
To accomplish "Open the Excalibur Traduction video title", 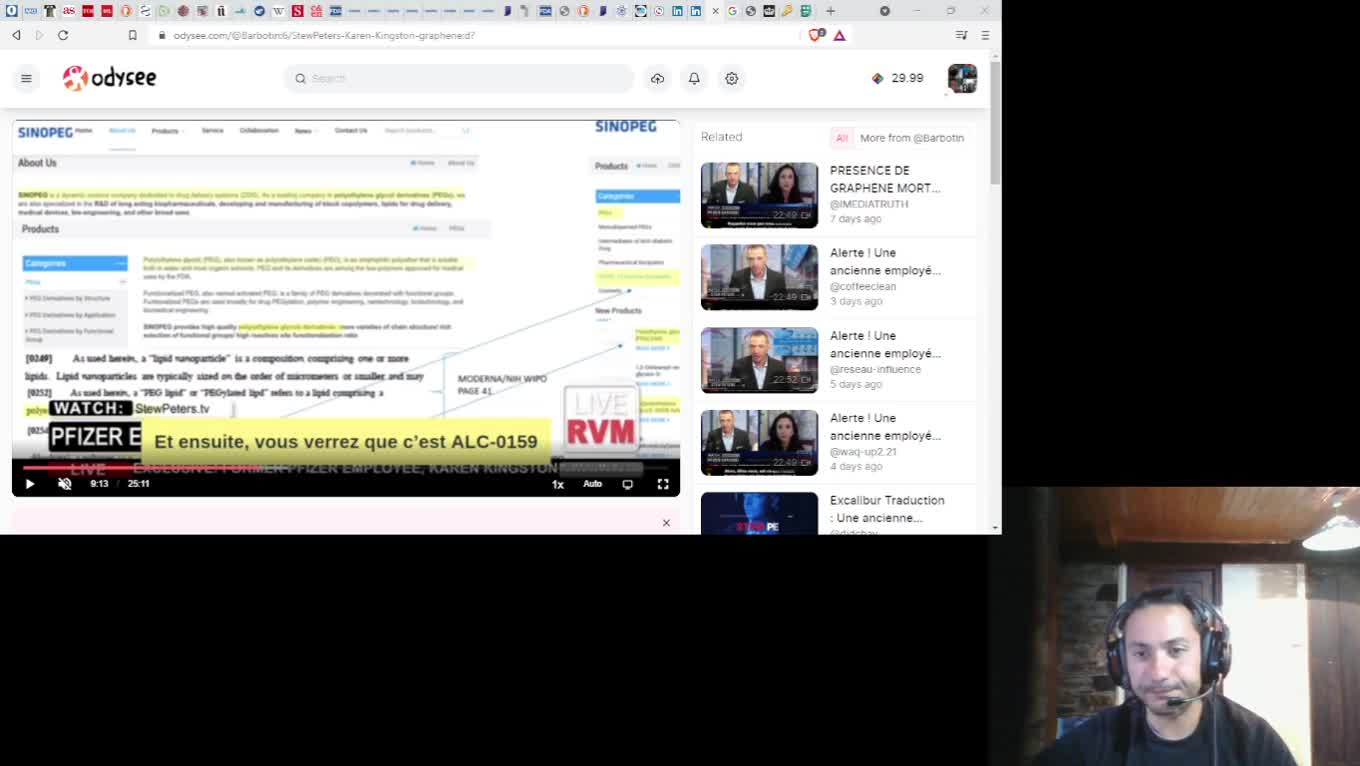I will (x=887, y=509).
